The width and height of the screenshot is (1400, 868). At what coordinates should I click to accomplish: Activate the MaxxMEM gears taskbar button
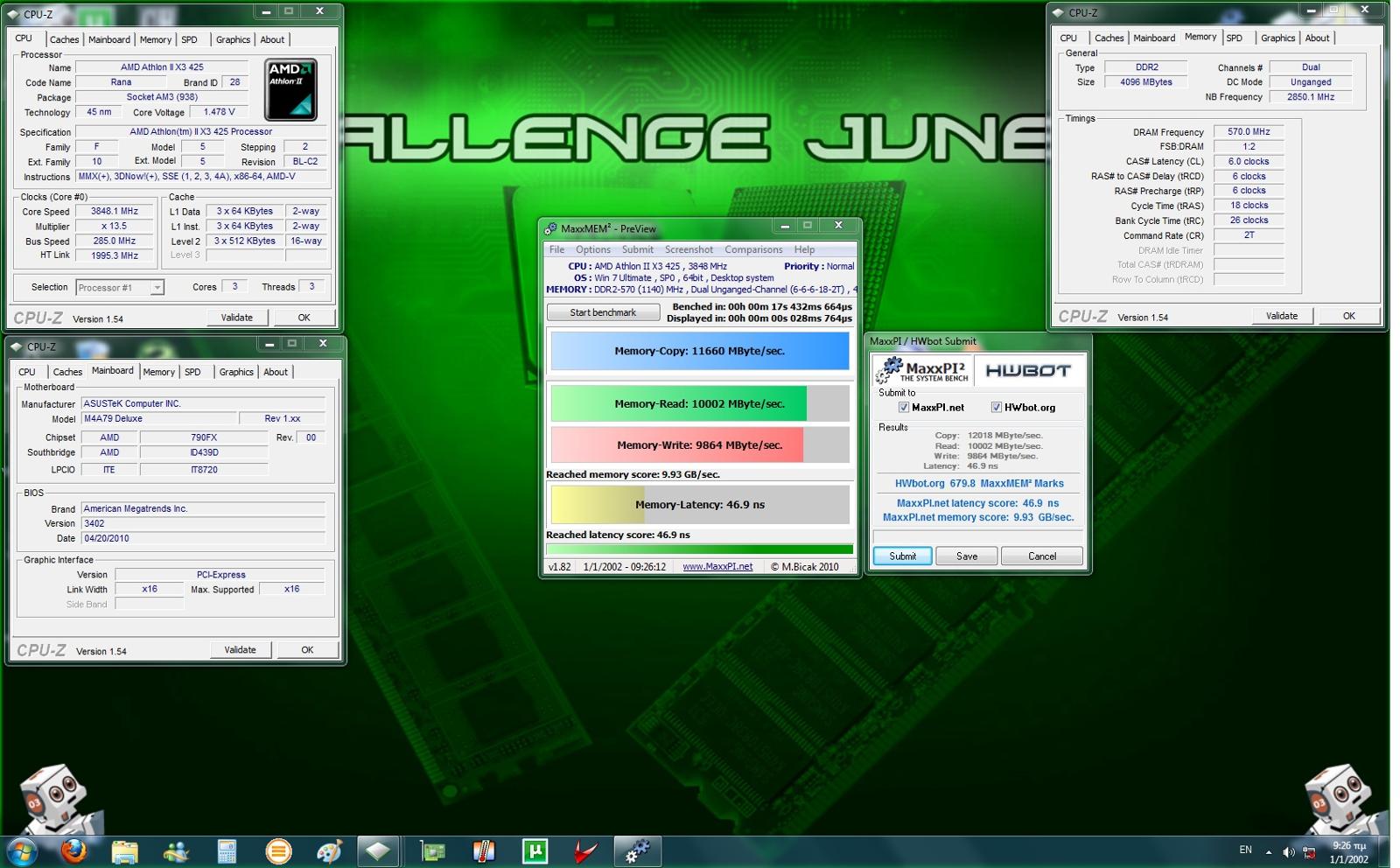click(x=637, y=851)
